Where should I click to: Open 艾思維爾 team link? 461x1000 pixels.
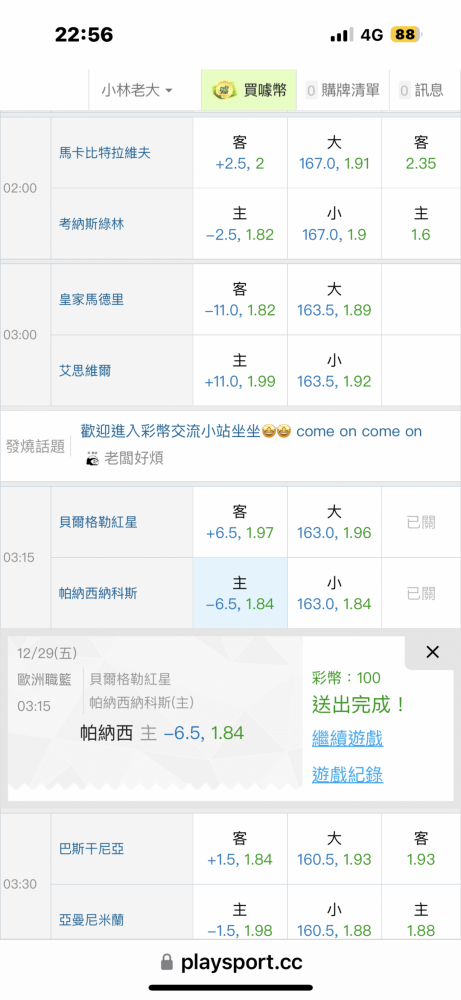tap(85, 371)
